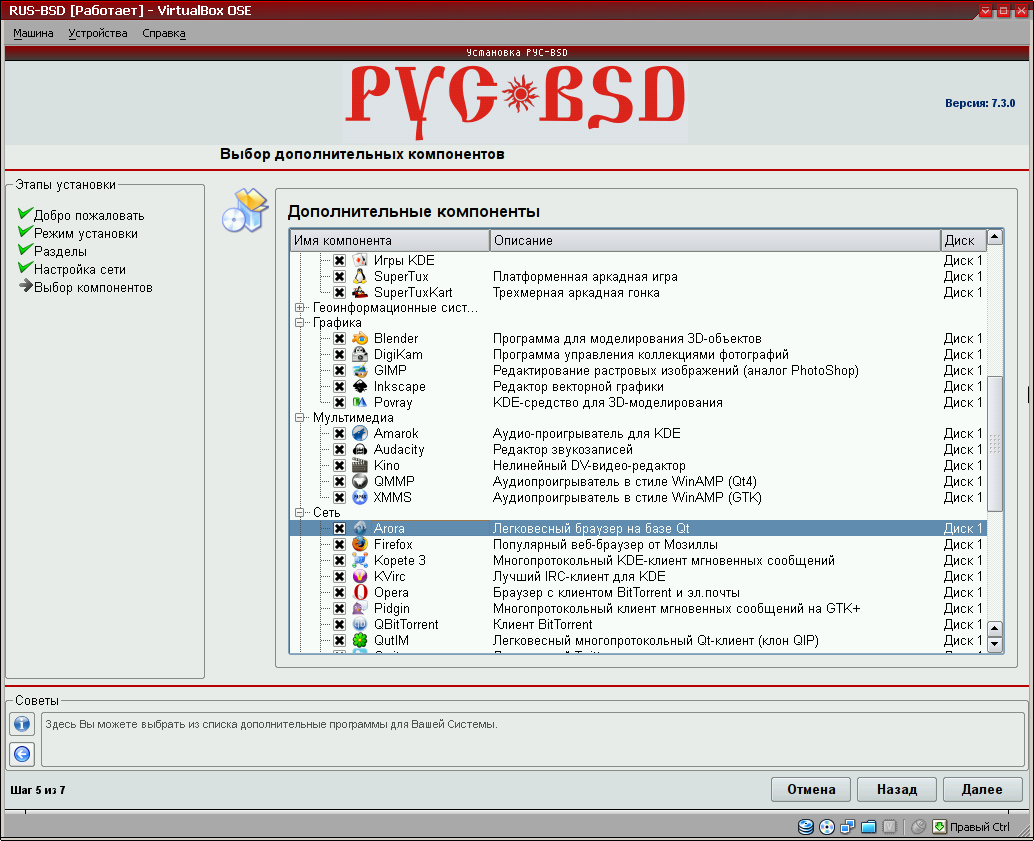1034x841 pixels.
Task: Collapse the Графика category
Action: [x=299, y=323]
